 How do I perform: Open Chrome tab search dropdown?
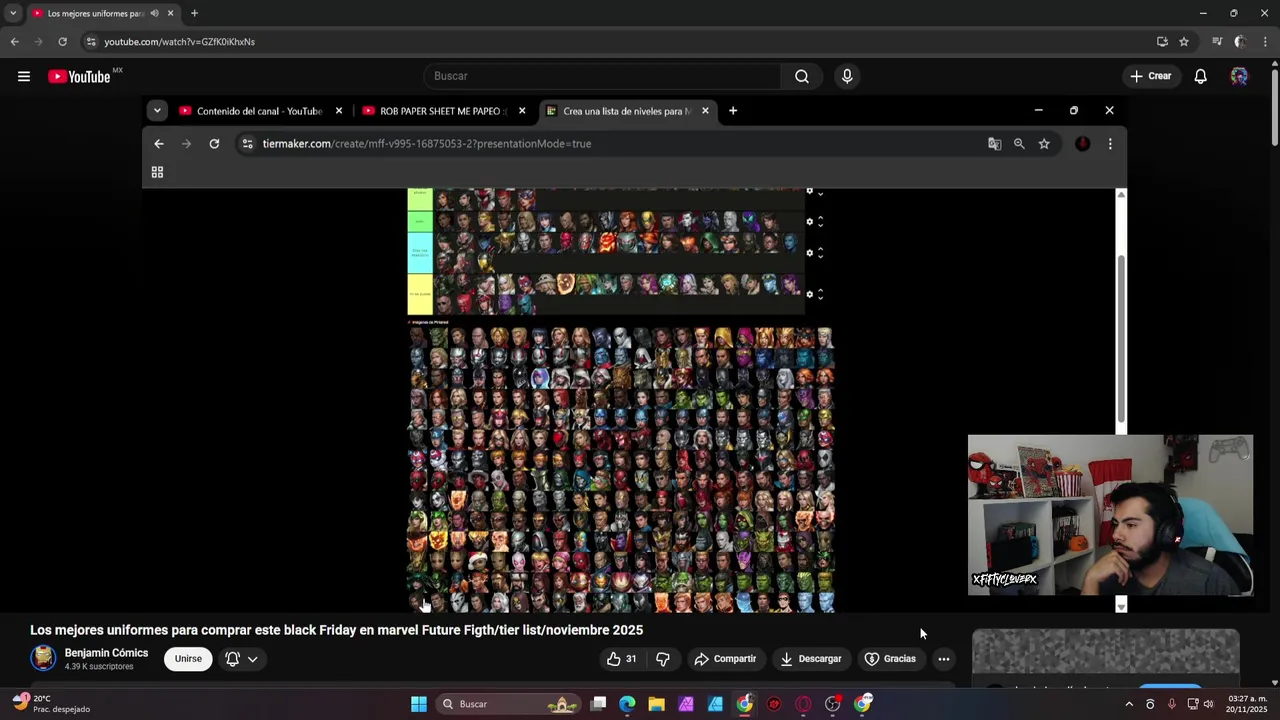[x=13, y=13]
